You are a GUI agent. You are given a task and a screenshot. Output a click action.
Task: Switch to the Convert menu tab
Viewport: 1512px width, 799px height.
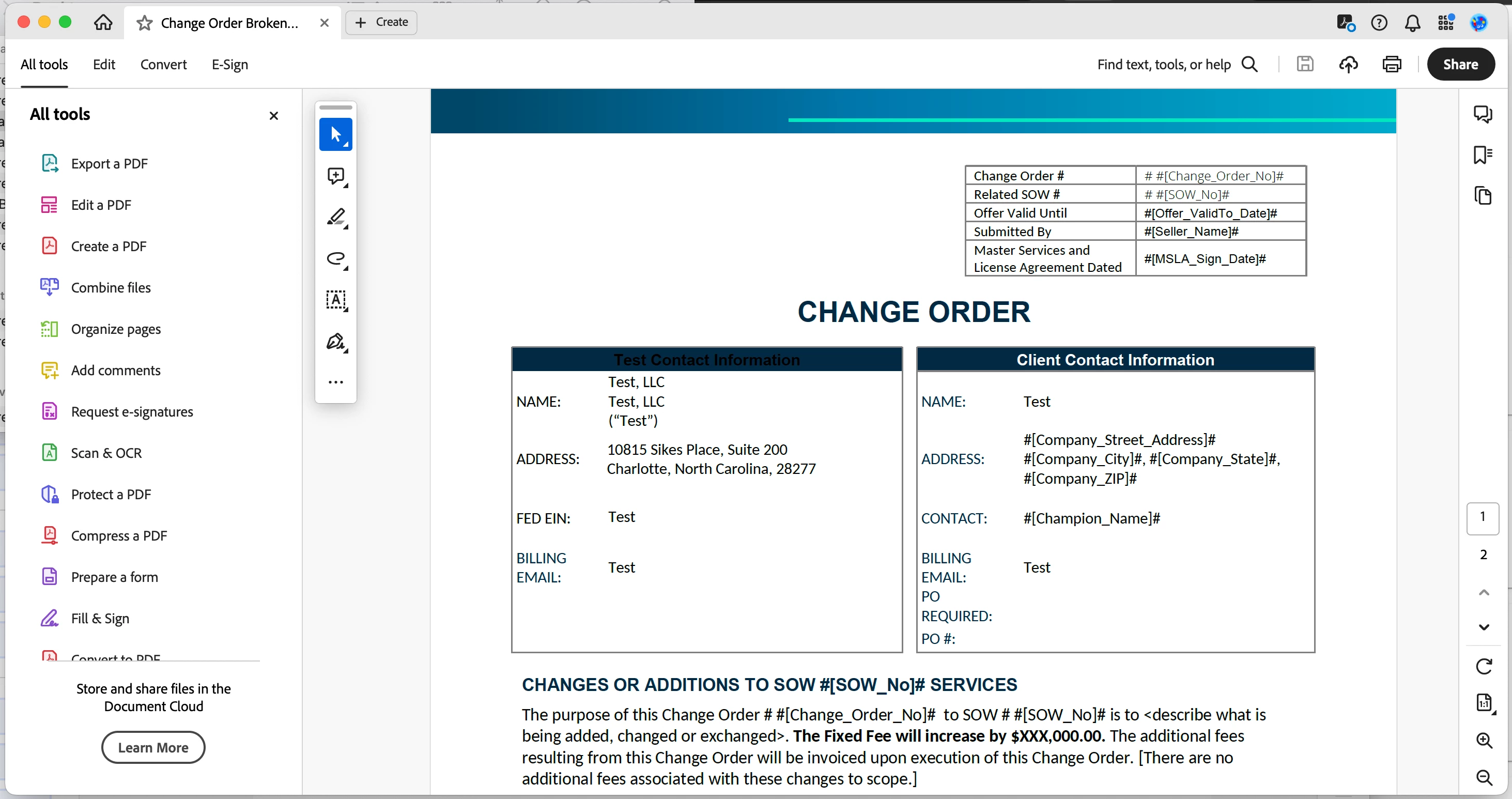coord(163,65)
